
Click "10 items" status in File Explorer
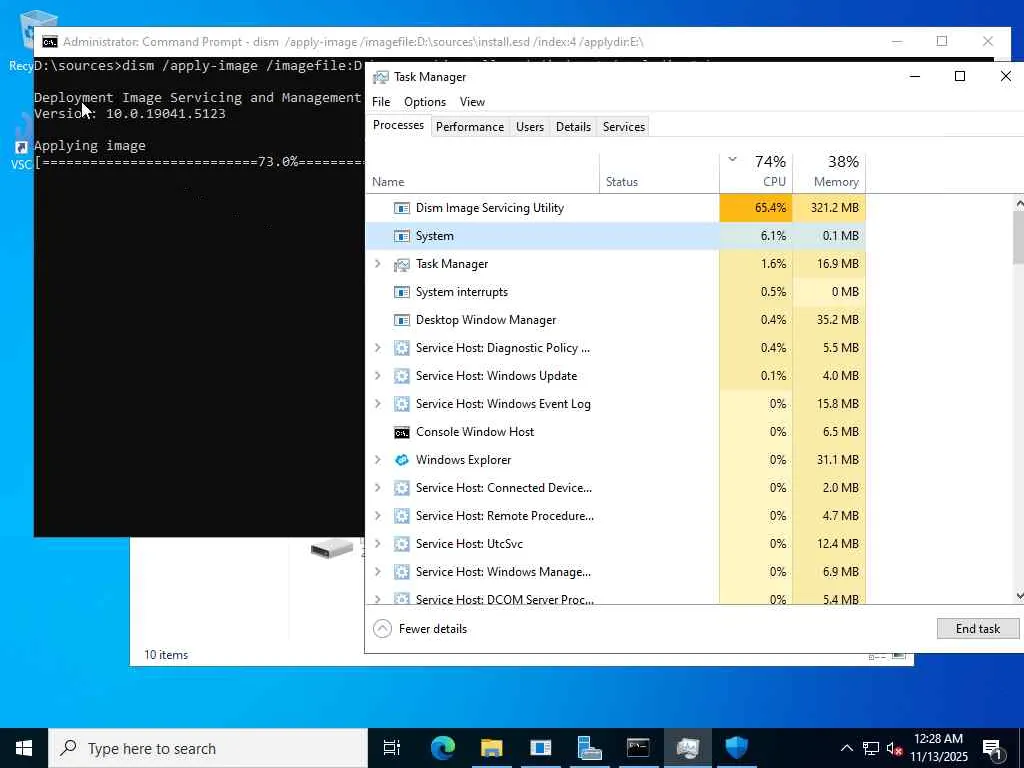166,655
